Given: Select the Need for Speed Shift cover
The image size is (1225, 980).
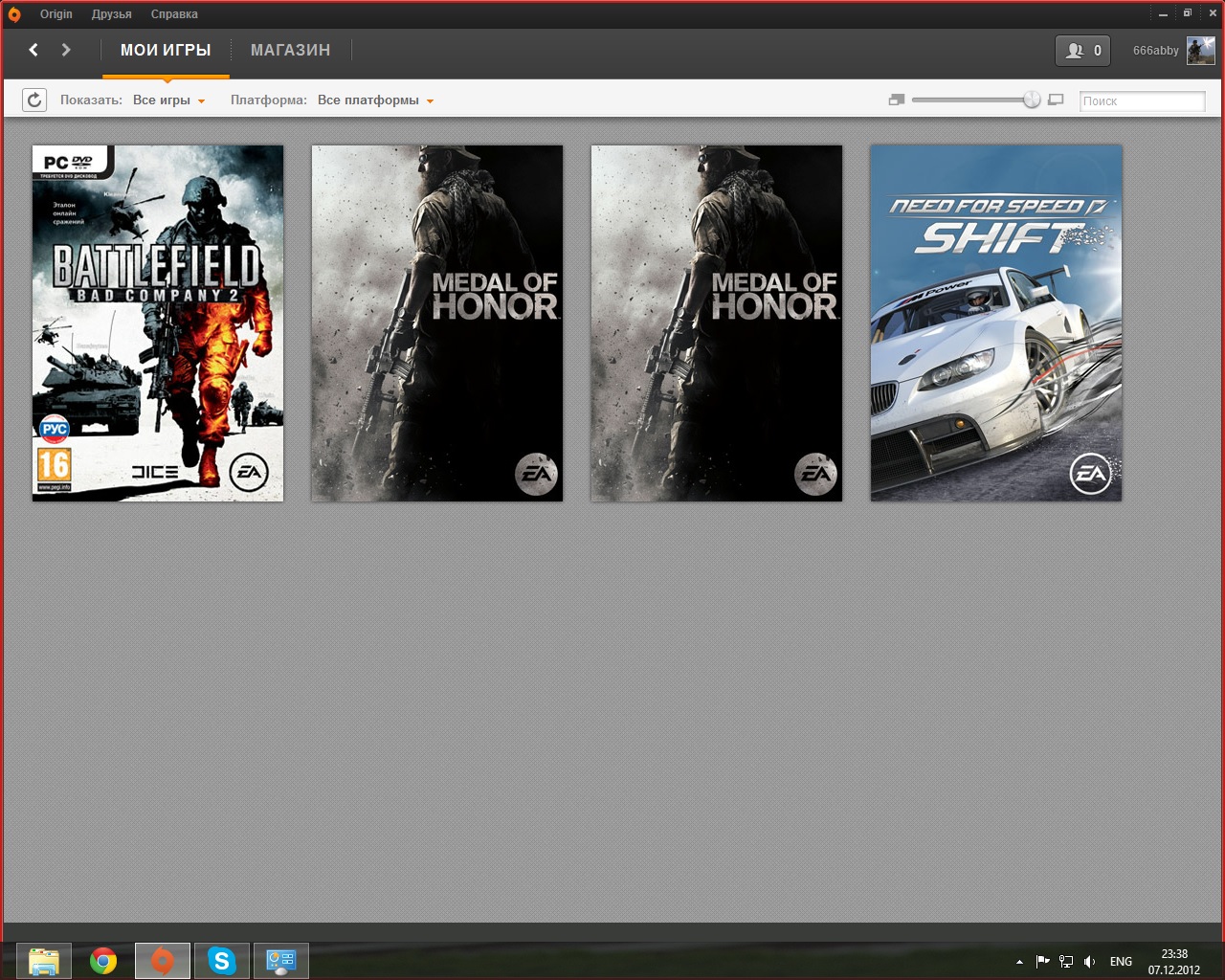Looking at the screenshot, I should click(x=996, y=323).
